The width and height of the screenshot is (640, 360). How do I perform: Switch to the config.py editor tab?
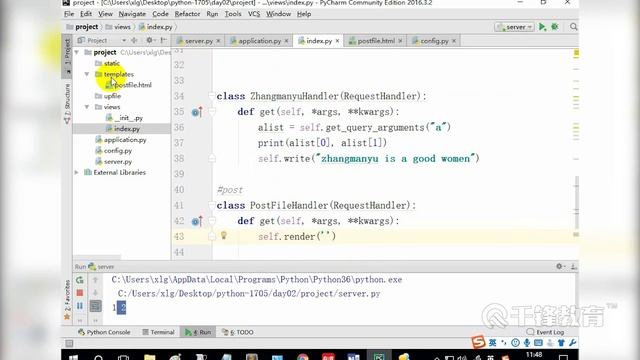(x=434, y=41)
